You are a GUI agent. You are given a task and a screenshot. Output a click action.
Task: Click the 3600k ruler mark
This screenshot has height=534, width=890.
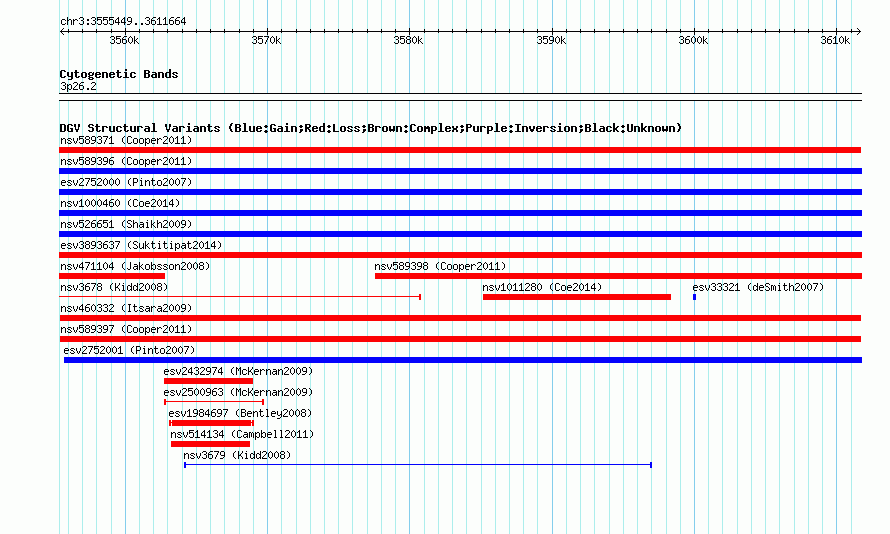693,40
